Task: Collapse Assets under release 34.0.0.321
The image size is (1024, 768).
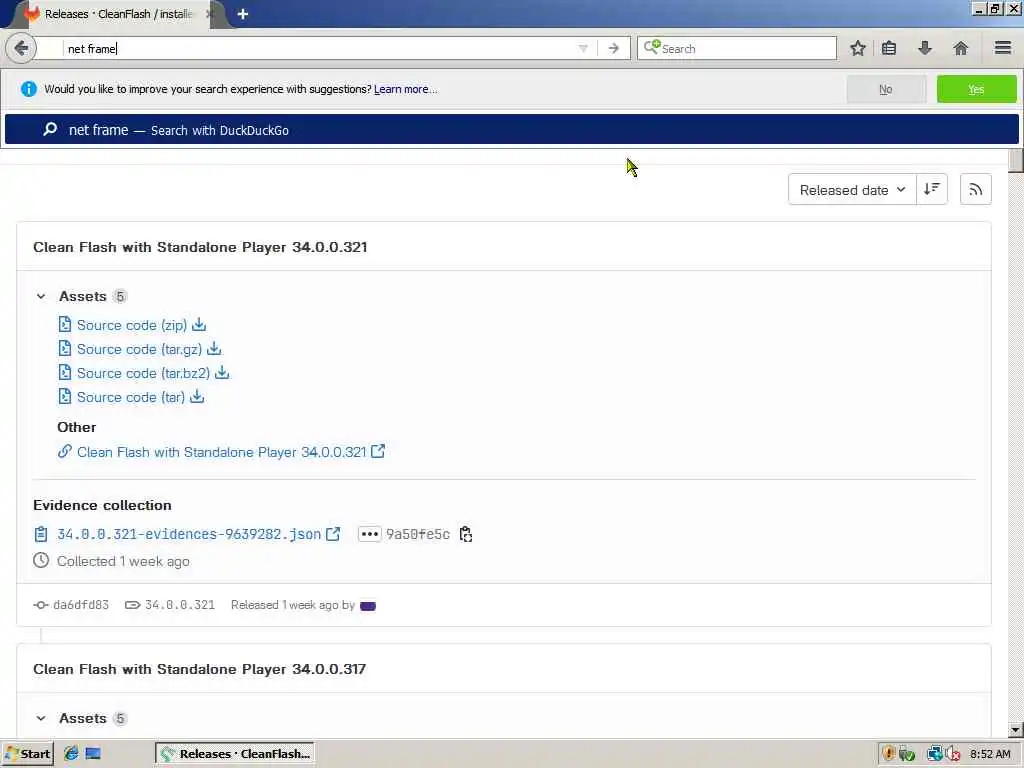Action: (x=41, y=296)
